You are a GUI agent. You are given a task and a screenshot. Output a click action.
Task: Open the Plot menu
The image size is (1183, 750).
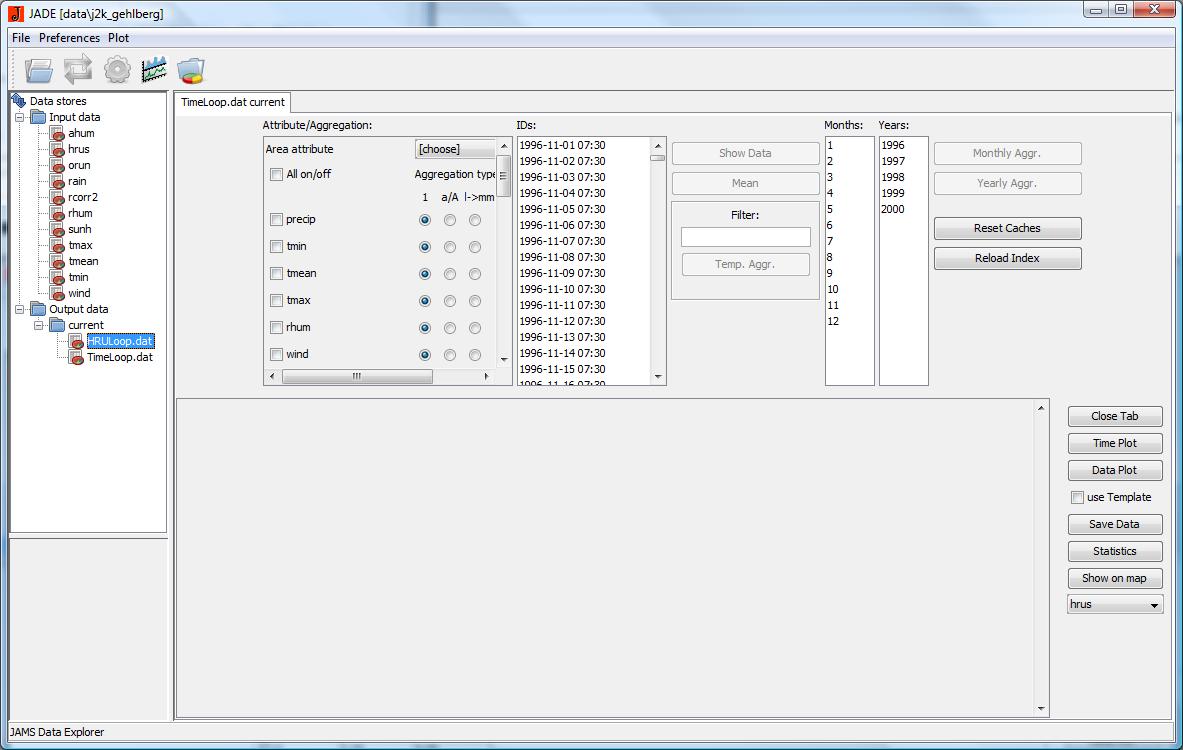coord(118,38)
